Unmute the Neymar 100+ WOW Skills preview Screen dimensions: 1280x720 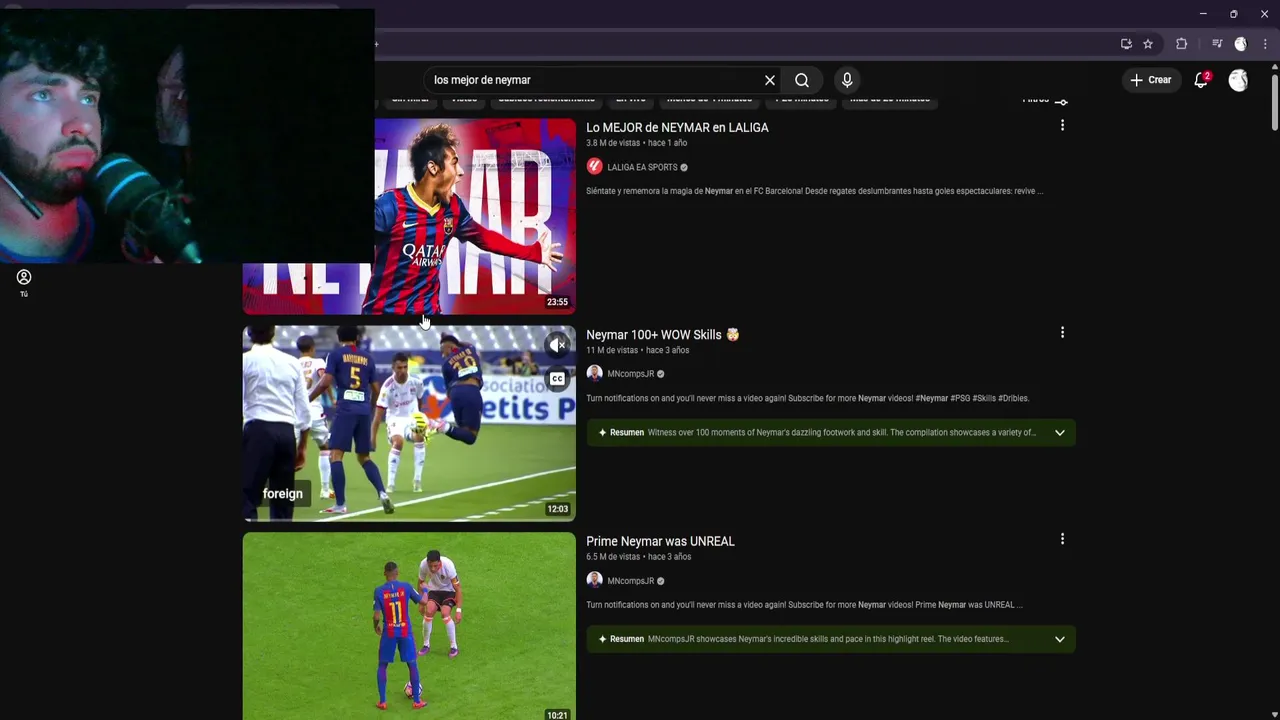click(557, 346)
